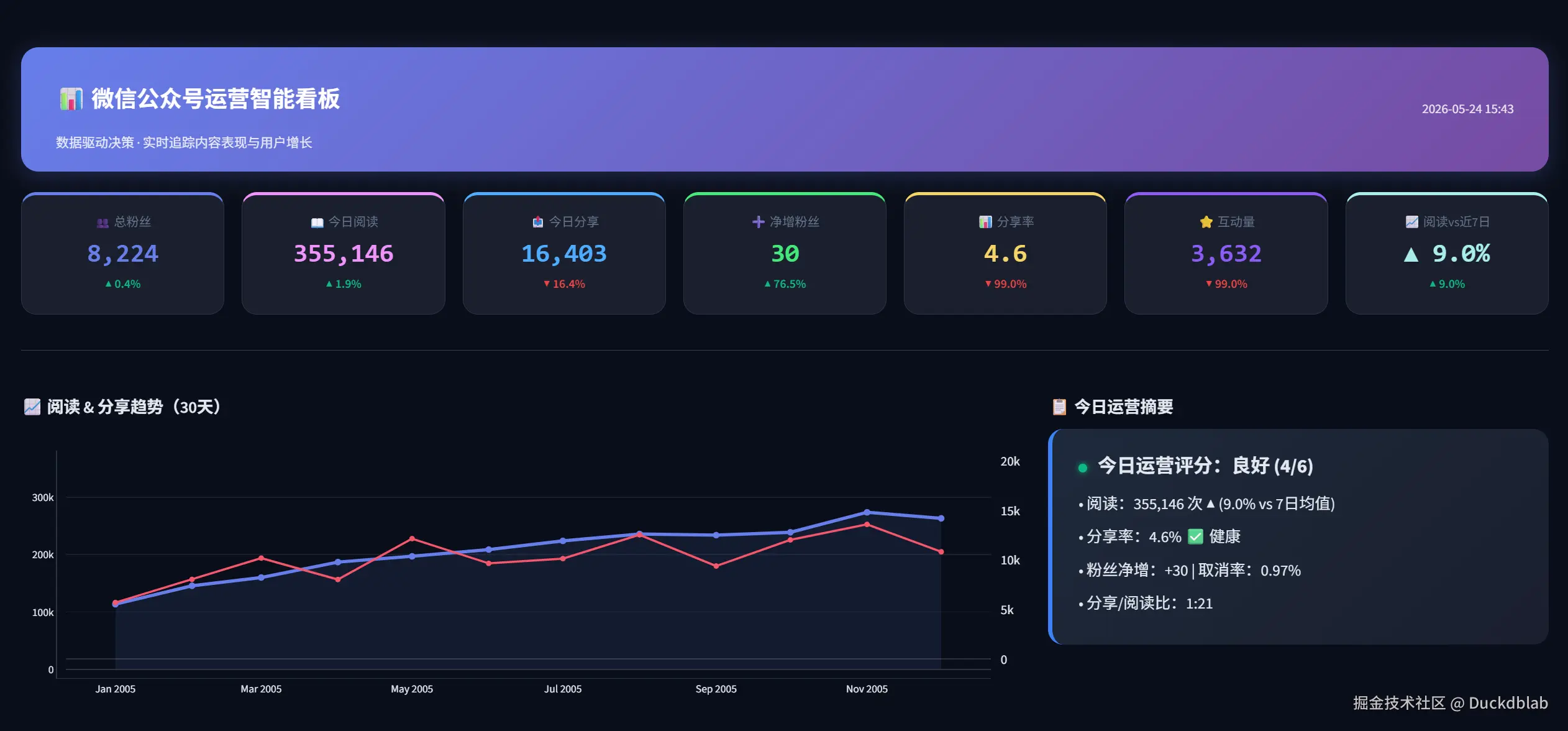Click the x-axis label Mar 2005
1568x731 pixels.
point(261,689)
